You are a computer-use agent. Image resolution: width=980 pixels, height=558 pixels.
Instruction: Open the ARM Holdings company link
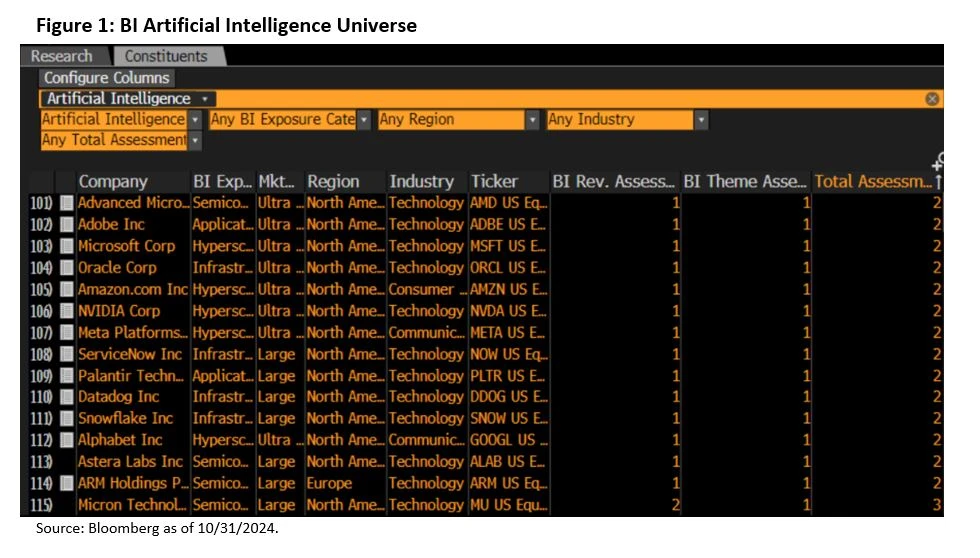pos(132,484)
